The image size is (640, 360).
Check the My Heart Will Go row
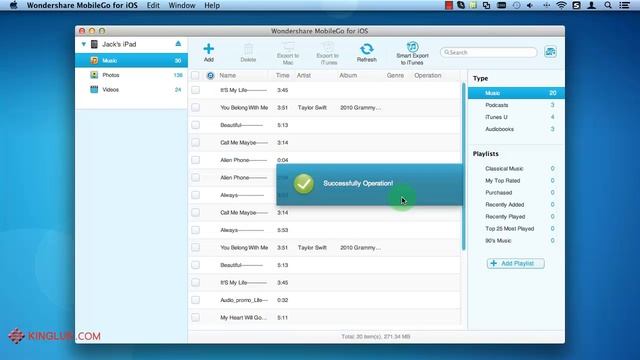coord(196,317)
